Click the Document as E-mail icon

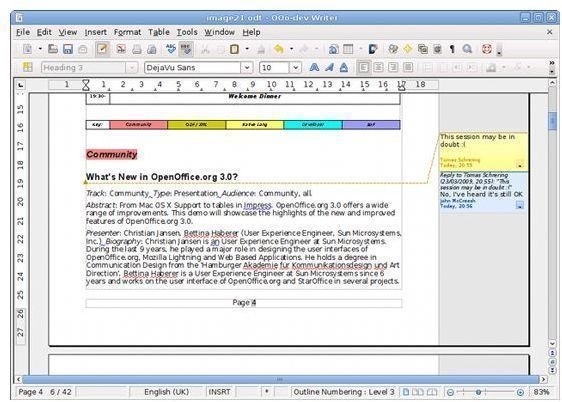tap(83, 49)
